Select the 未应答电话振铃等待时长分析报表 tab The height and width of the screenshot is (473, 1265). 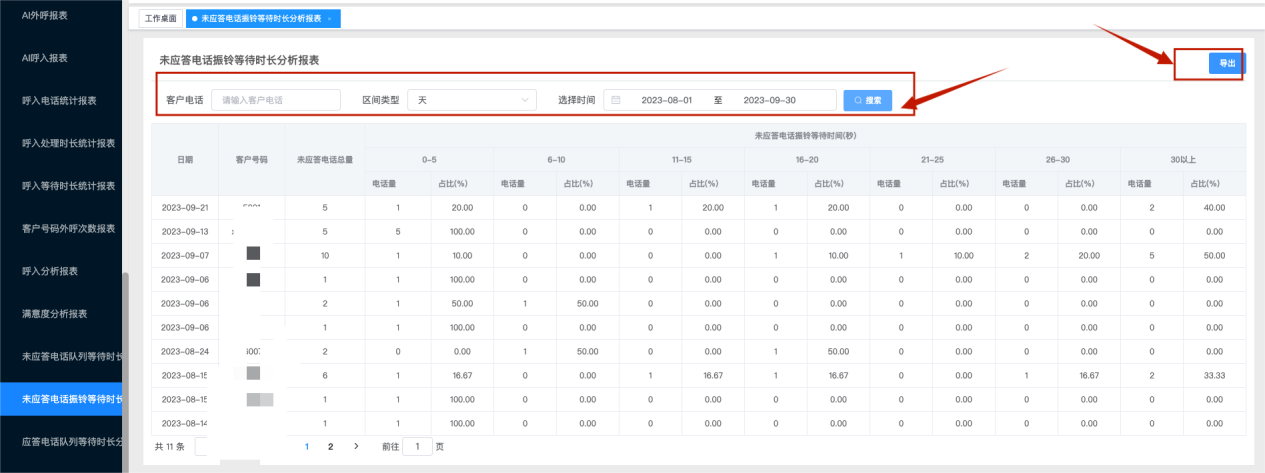(x=262, y=19)
